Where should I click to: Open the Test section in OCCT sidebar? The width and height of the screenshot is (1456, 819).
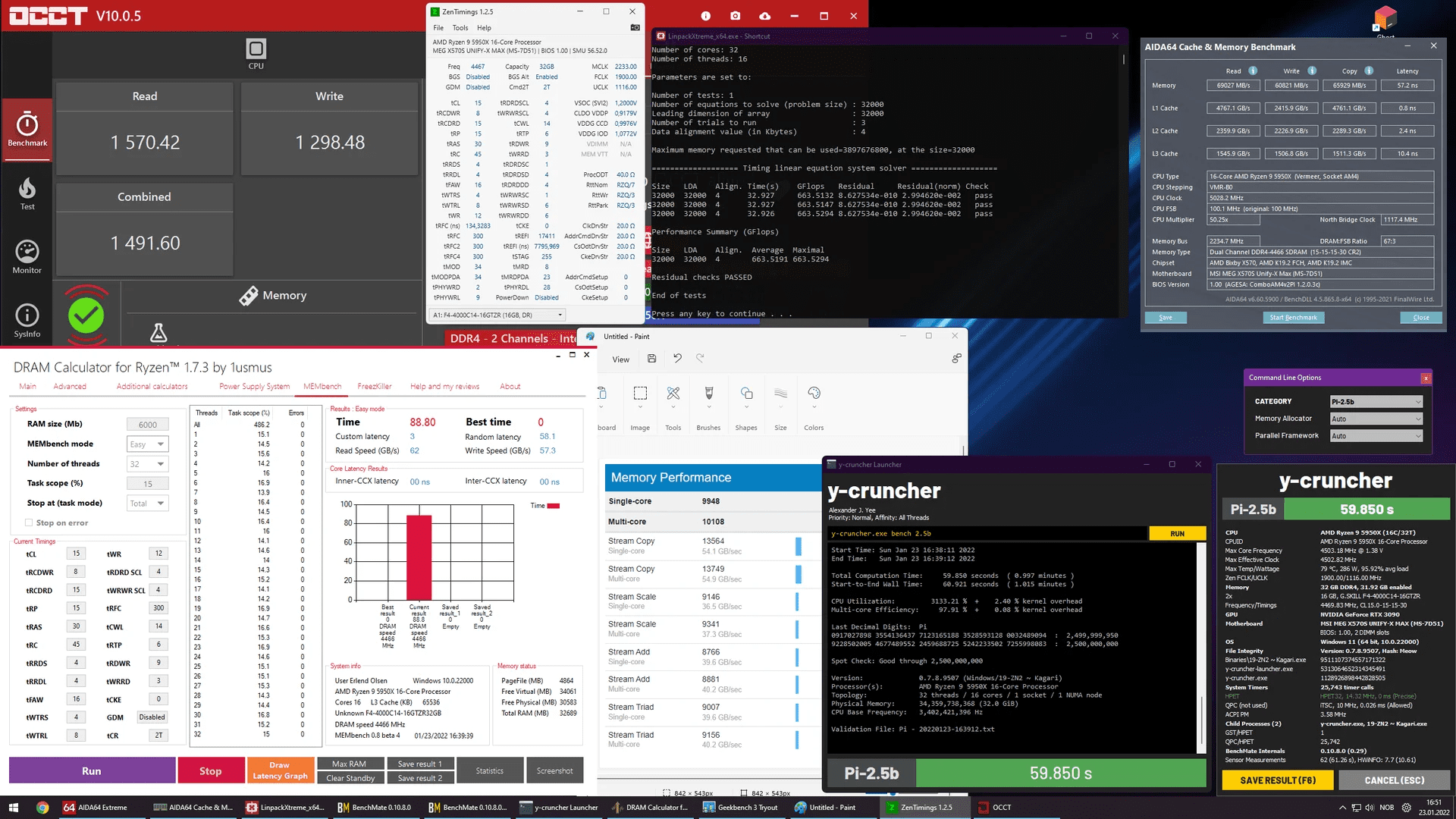[27, 193]
